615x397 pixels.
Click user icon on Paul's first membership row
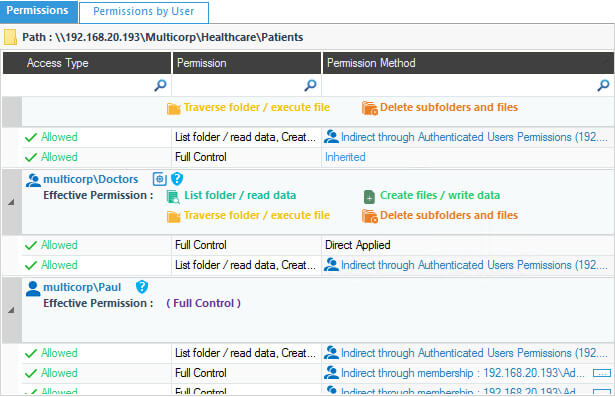[331, 372]
